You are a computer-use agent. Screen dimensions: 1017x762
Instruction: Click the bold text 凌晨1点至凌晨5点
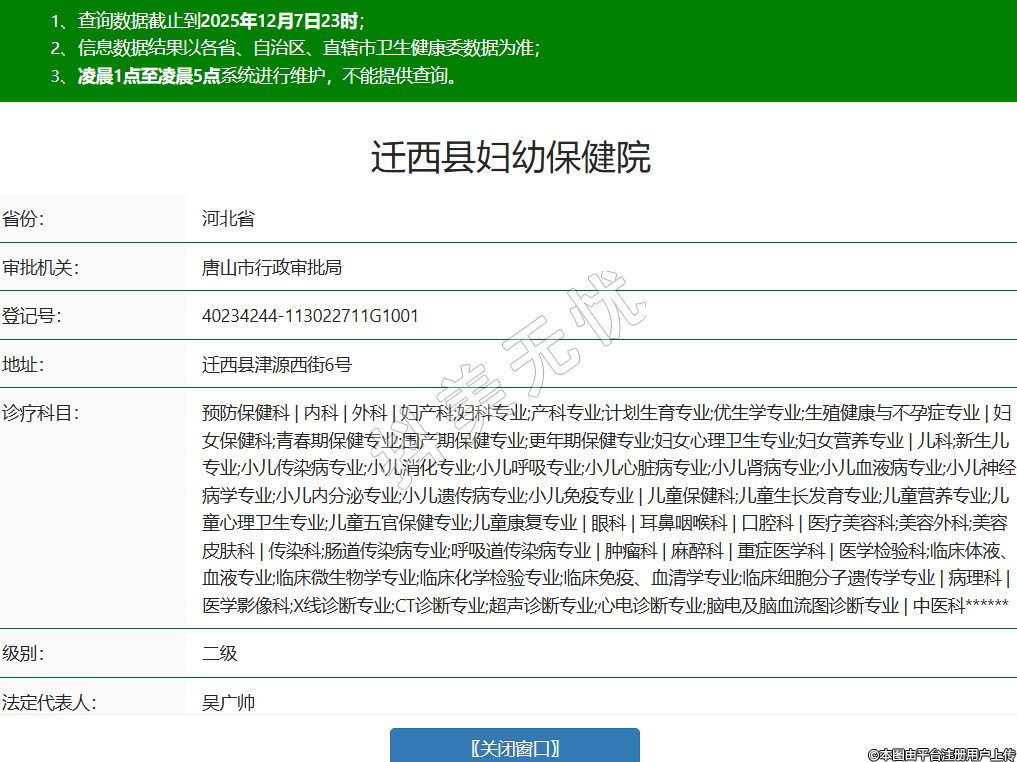[x=149, y=76]
